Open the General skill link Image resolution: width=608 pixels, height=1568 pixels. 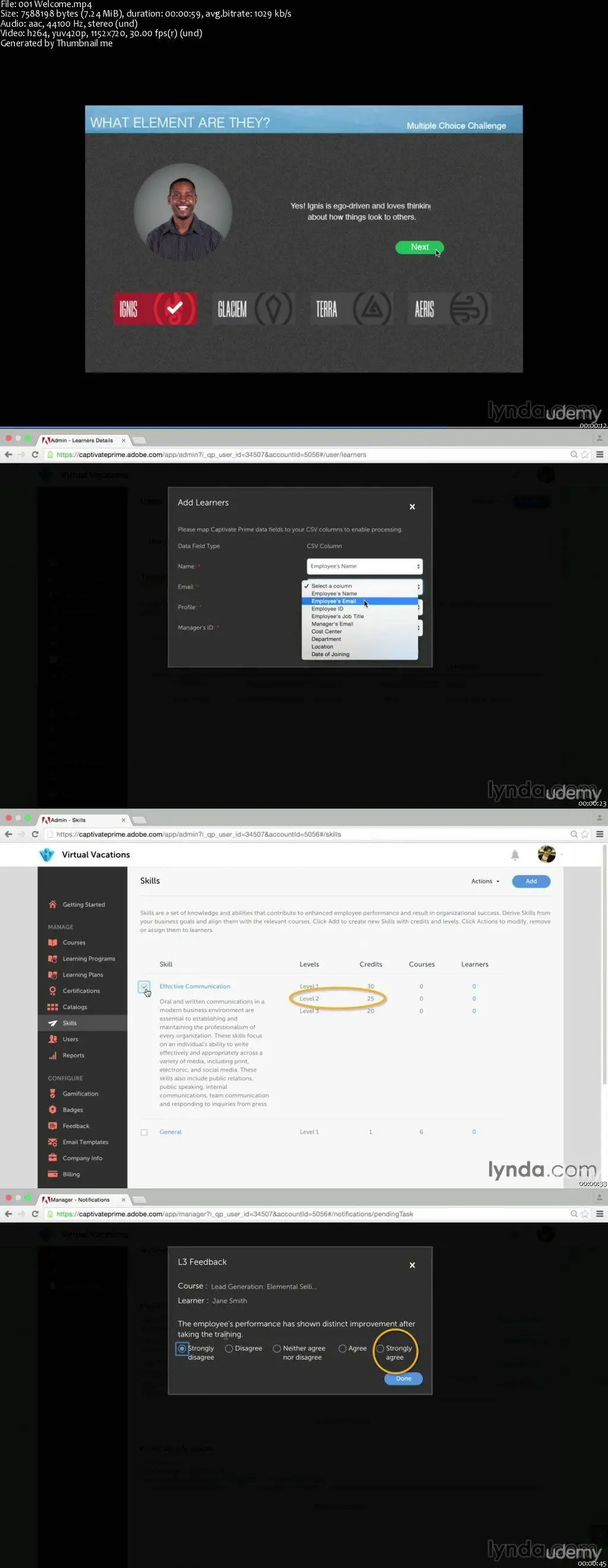[x=170, y=1132]
